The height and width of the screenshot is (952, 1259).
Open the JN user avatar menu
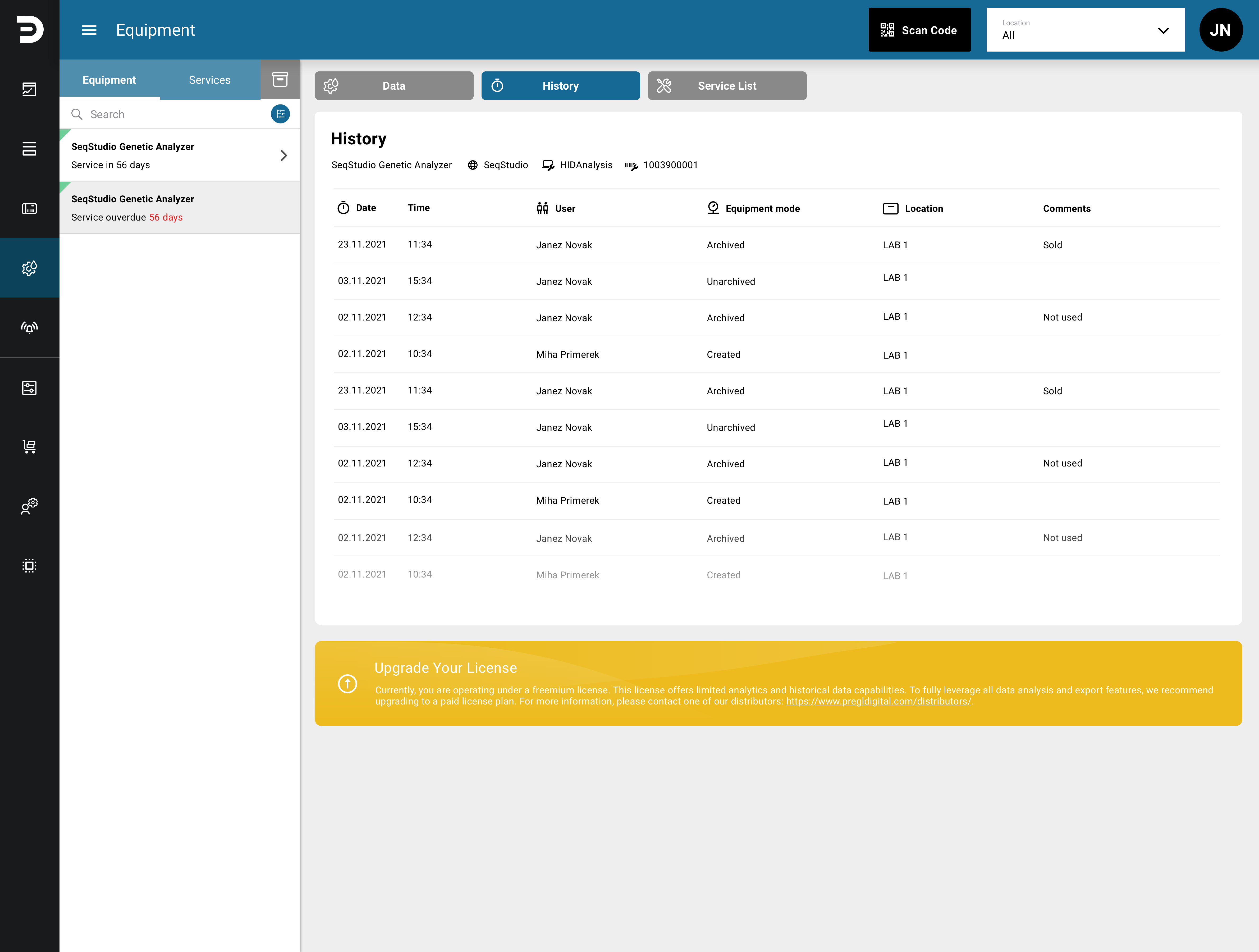1220,30
